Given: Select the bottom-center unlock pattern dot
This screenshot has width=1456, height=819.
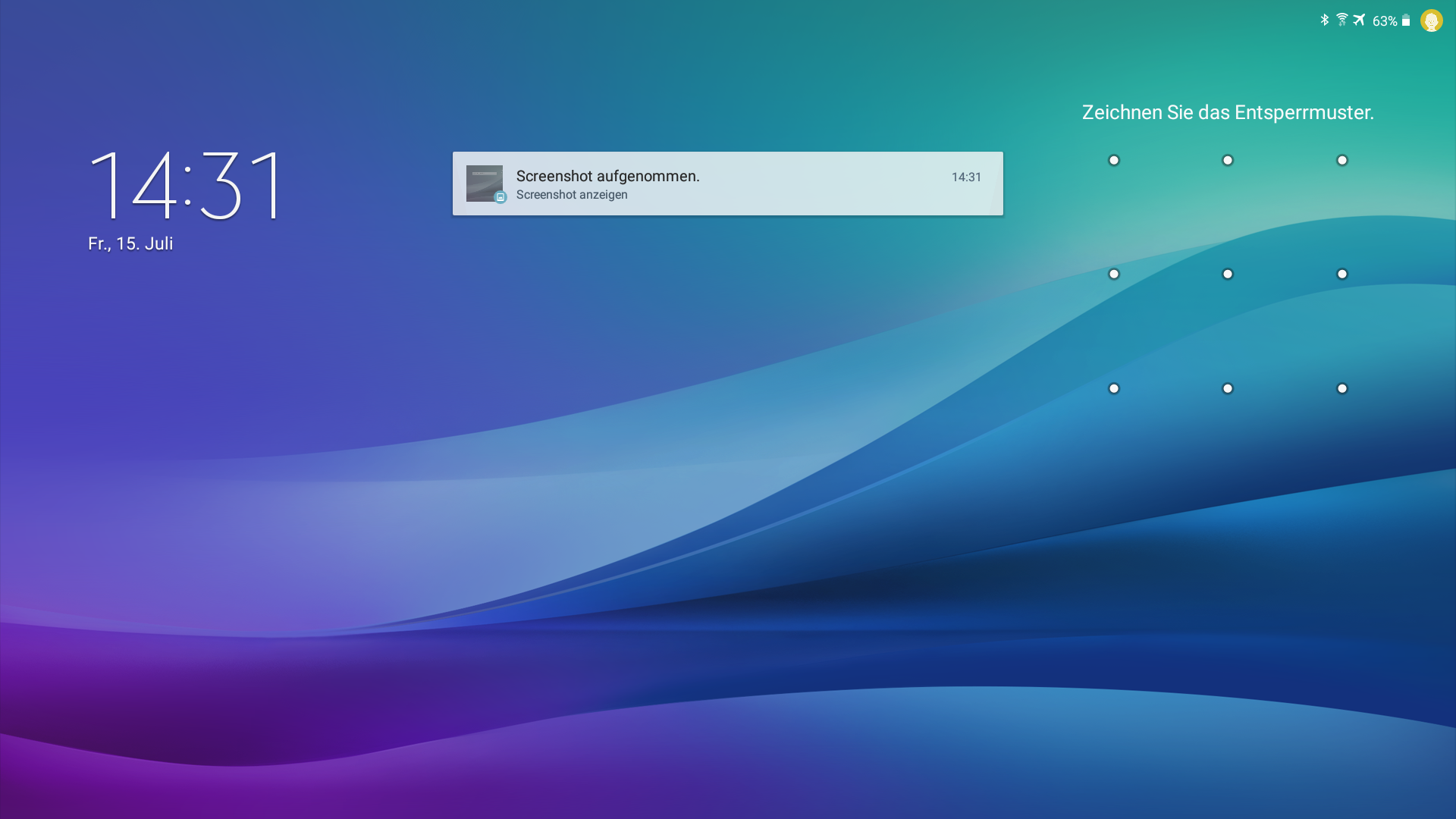Looking at the screenshot, I should [x=1228, y=388].
